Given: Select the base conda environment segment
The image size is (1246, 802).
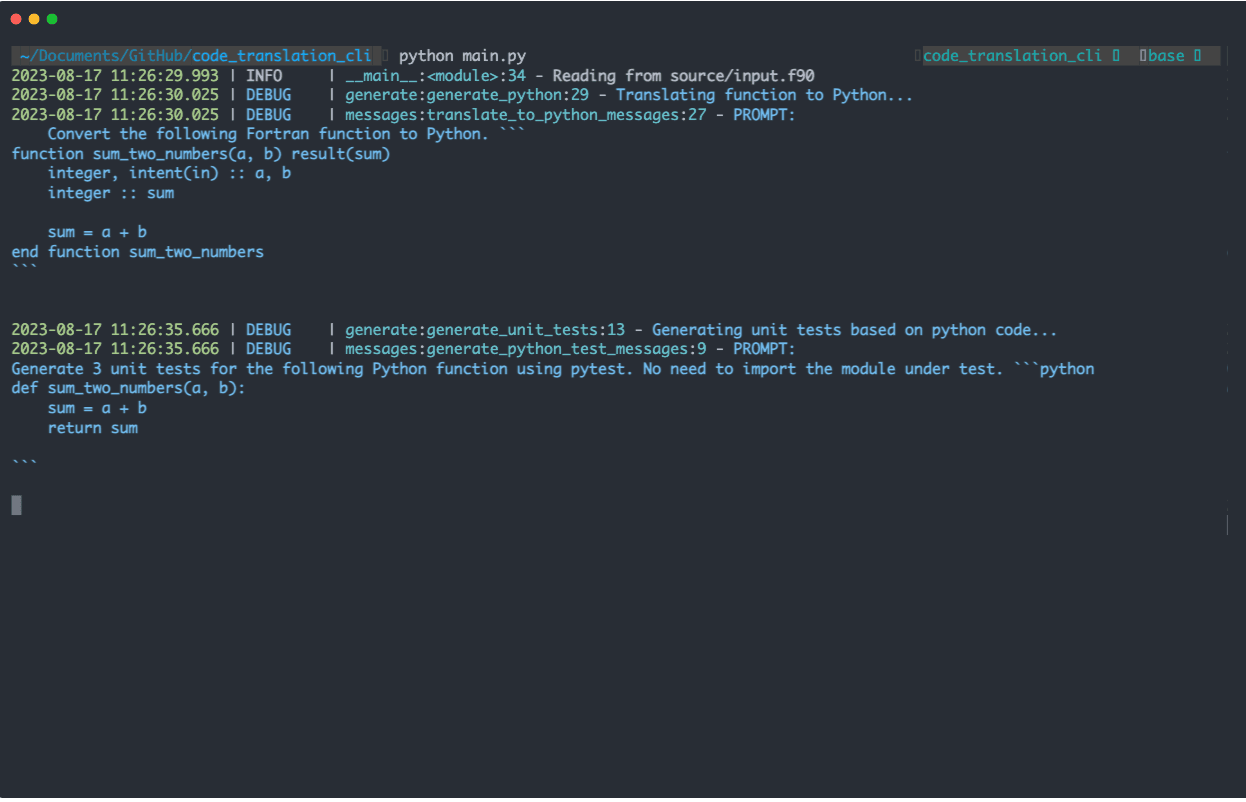Looking at the screenshot, I should 1166,56.
